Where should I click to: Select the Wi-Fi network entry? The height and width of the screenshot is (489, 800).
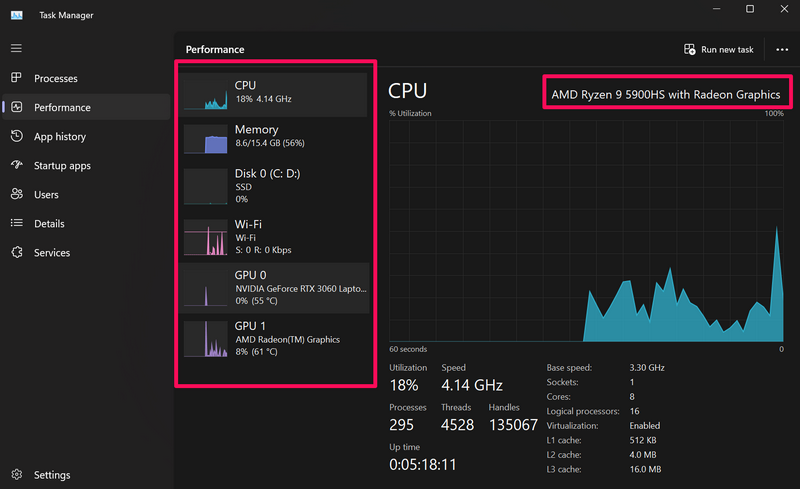pos(275,237)
